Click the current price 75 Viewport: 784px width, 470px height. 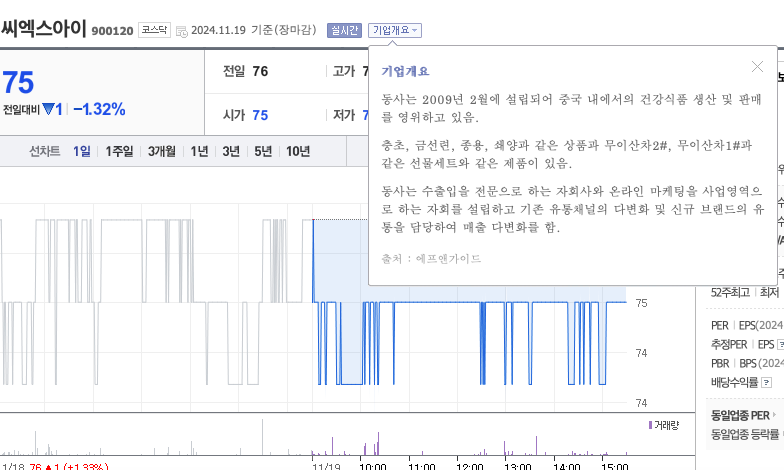click(18, 82)
